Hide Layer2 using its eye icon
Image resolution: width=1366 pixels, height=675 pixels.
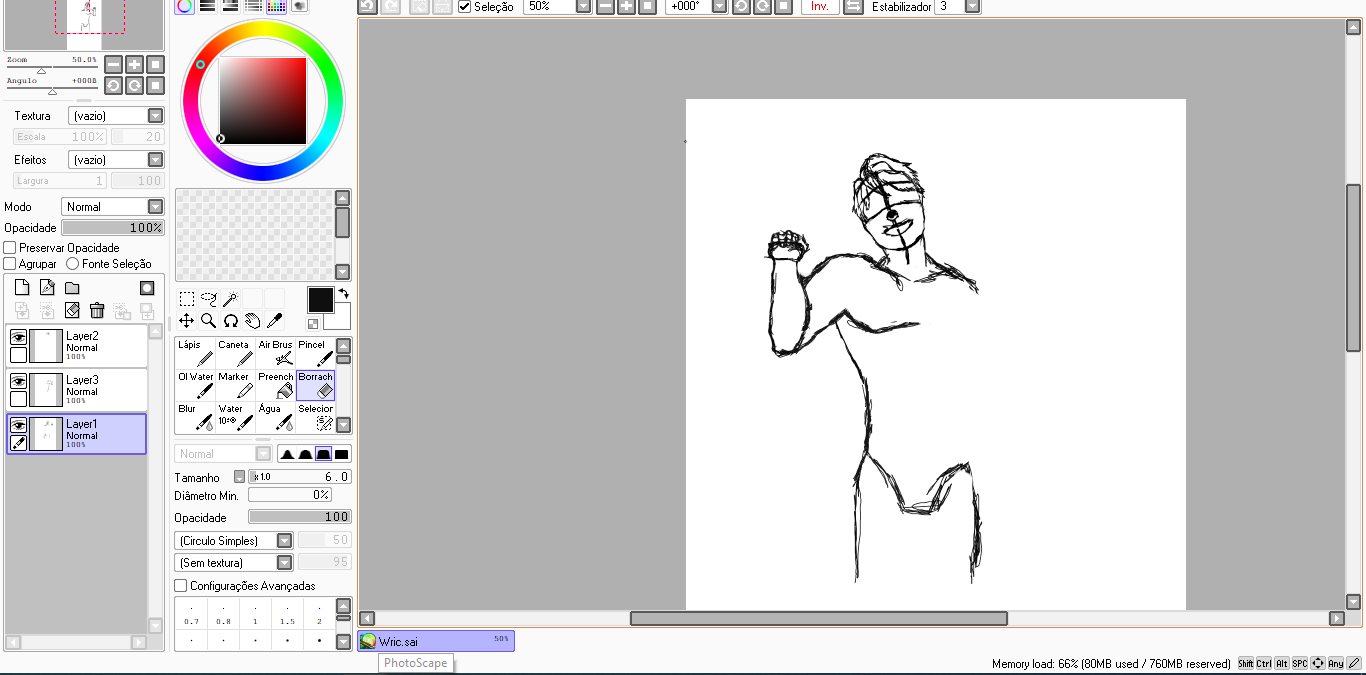[x=18, y=338]
